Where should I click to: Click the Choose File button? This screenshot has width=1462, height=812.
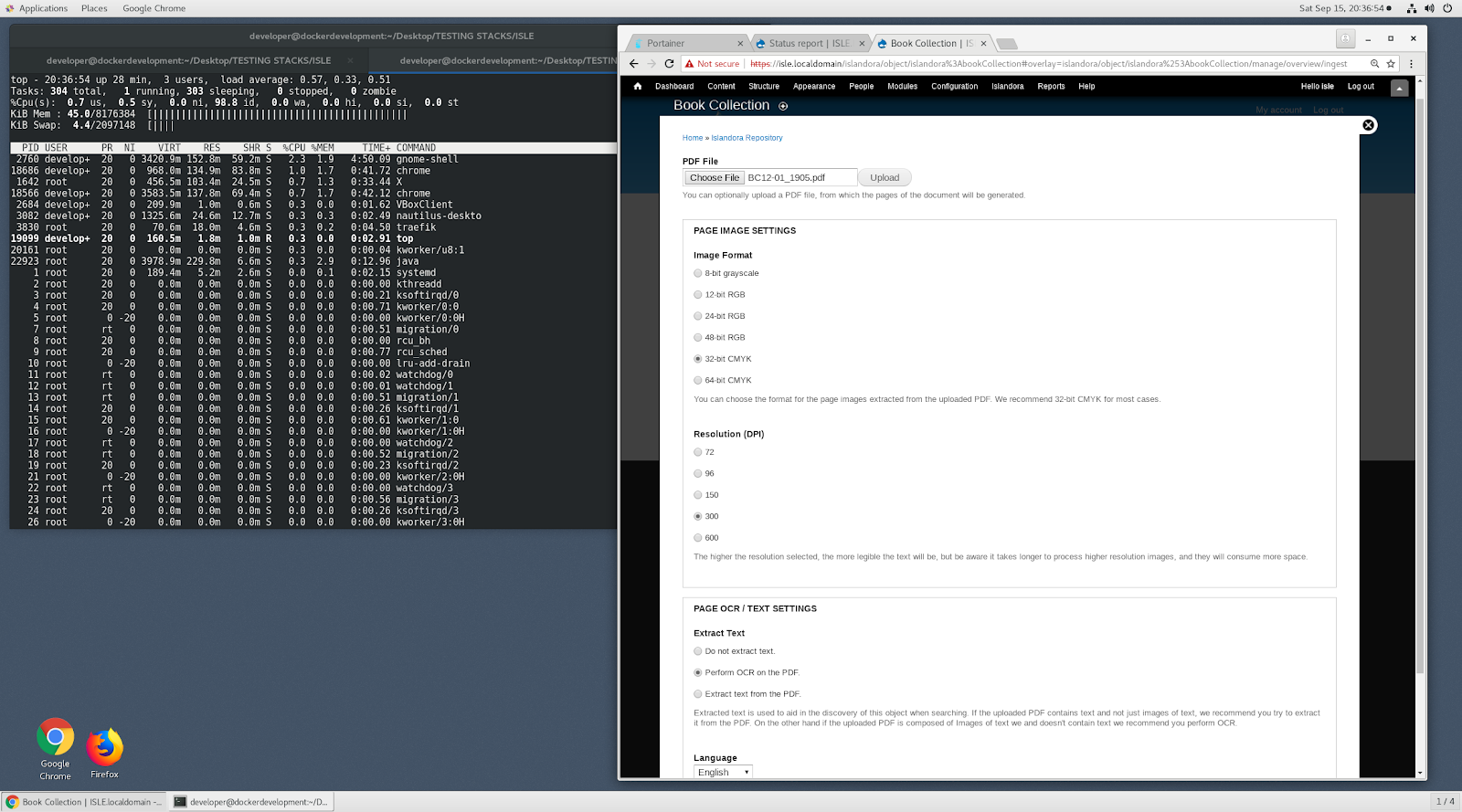(x=715, y=178)
